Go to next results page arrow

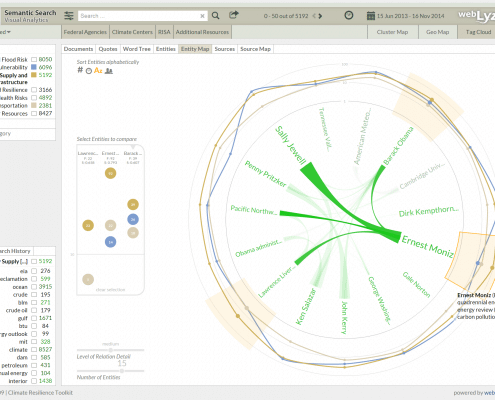click(x=320, y=16)
